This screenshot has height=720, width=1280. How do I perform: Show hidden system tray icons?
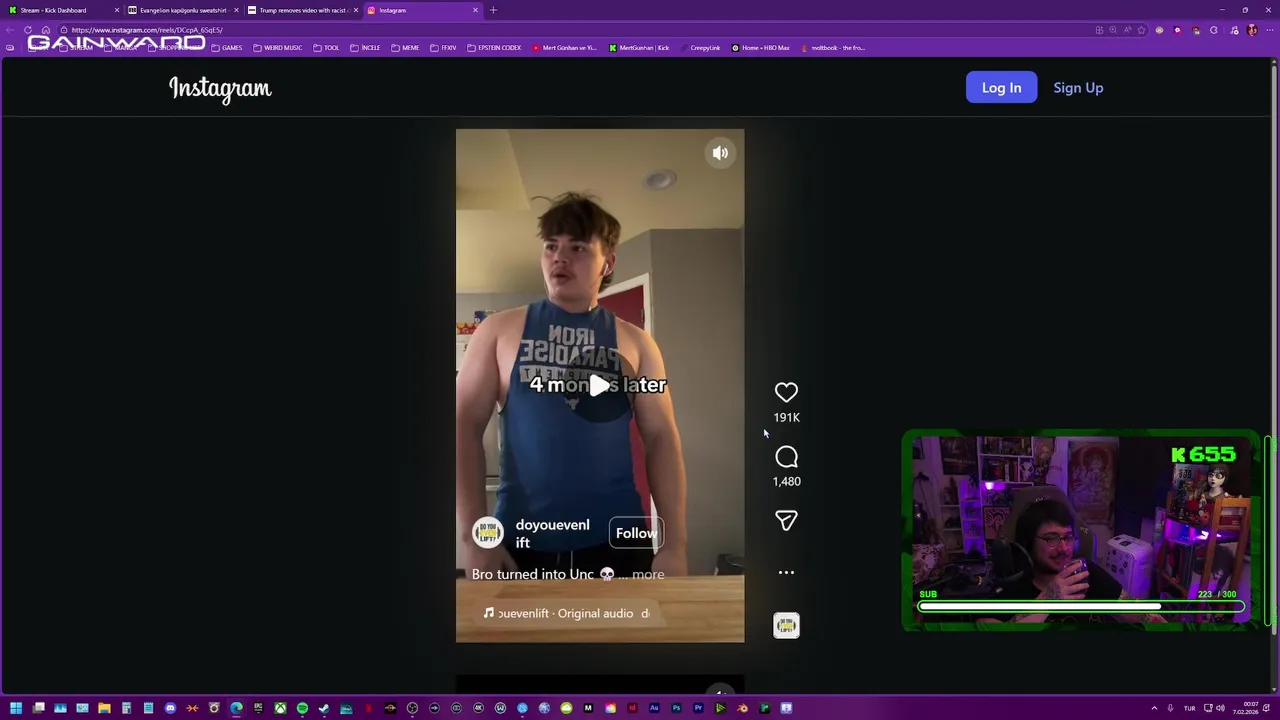1154,708
